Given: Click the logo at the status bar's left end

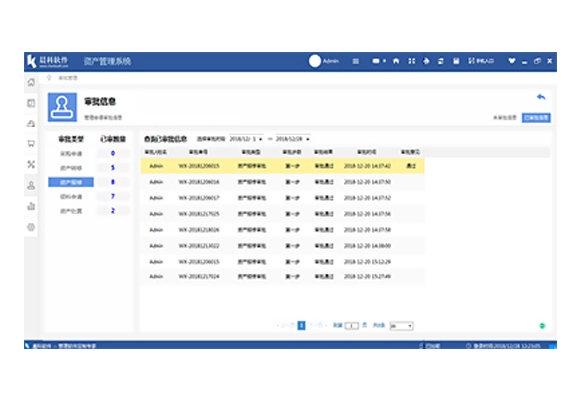Looking at the screenshot, I should point(27,346).
